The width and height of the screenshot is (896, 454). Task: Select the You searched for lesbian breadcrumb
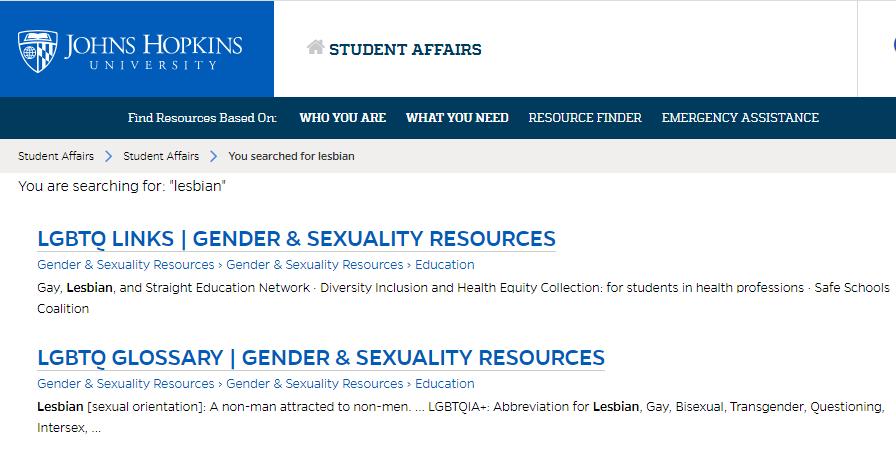[x=291, y=156]
